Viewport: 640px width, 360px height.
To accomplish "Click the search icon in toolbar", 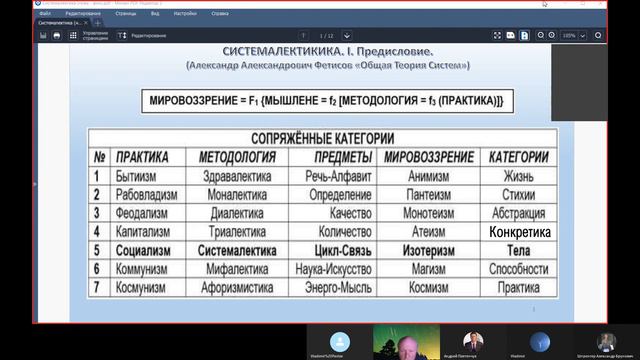I will pos(598,36).
